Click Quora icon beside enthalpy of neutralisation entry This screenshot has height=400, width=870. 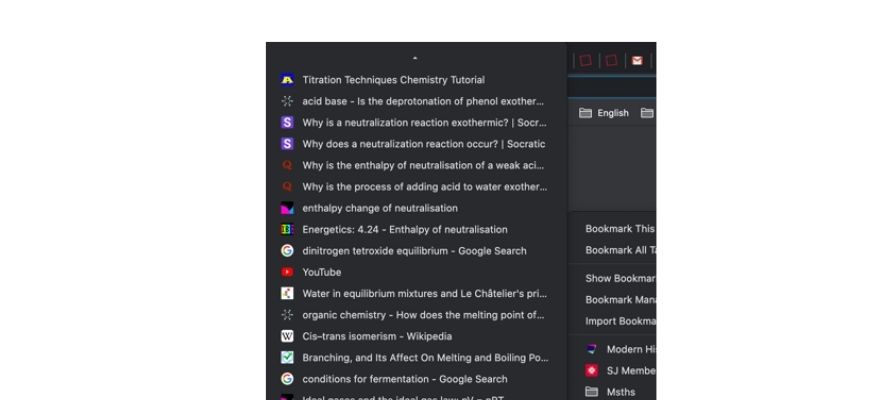pos(287,165)
